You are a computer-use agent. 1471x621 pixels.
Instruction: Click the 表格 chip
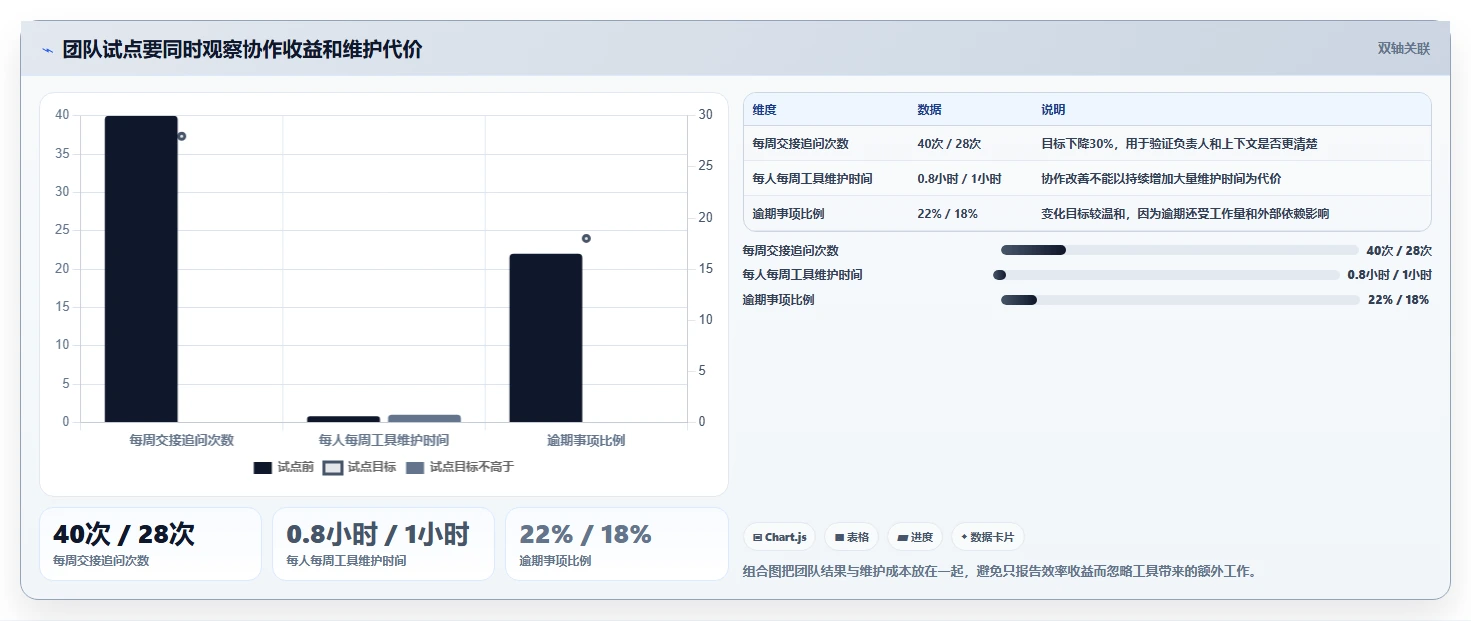coord(852,537)
